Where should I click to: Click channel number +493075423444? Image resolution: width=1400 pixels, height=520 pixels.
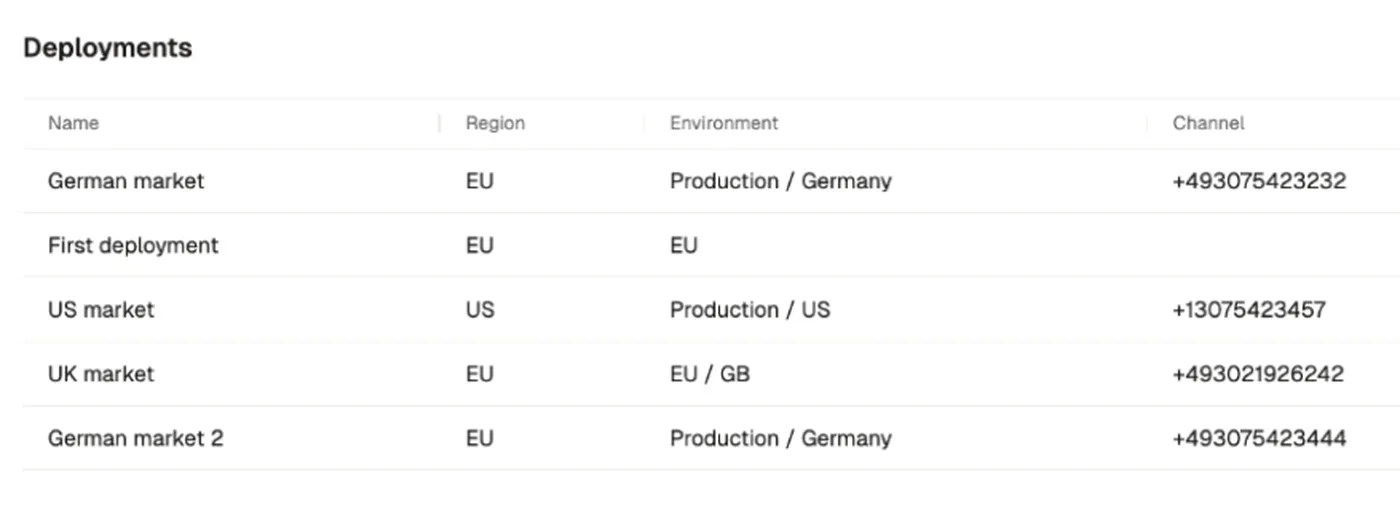pos(1259,438)
